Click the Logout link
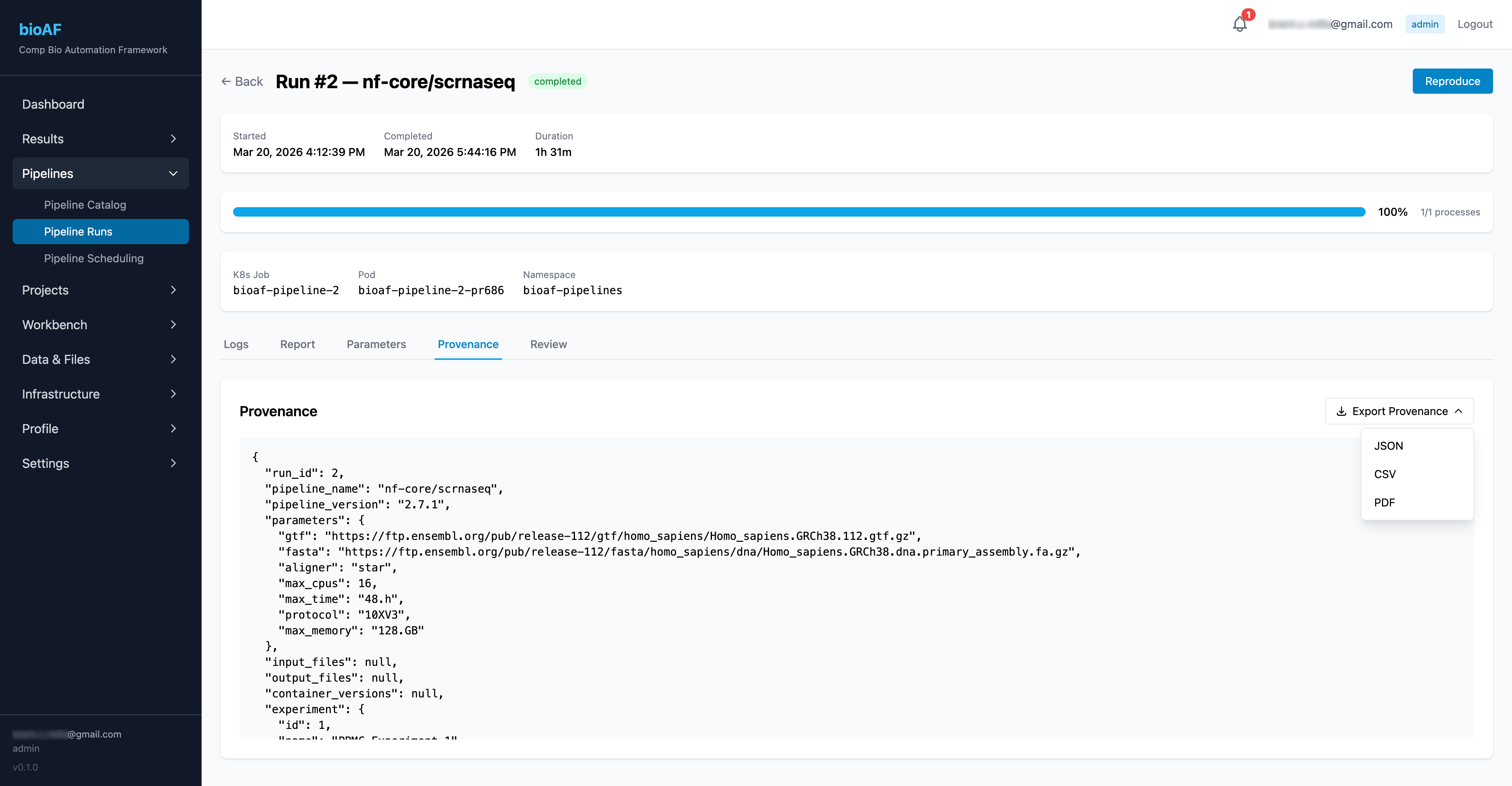 pos(1475,24)
